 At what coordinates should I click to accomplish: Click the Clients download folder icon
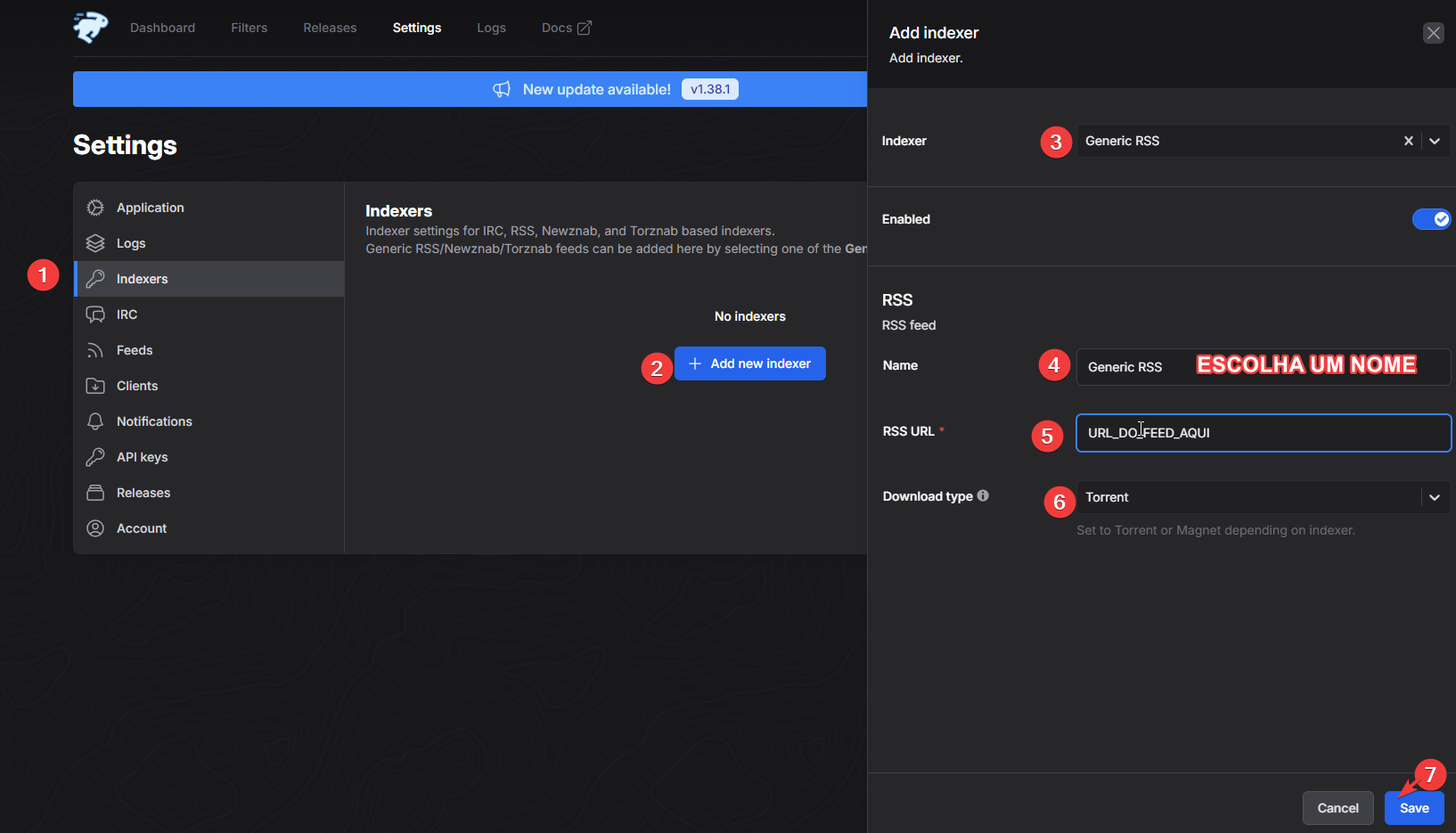95,386
